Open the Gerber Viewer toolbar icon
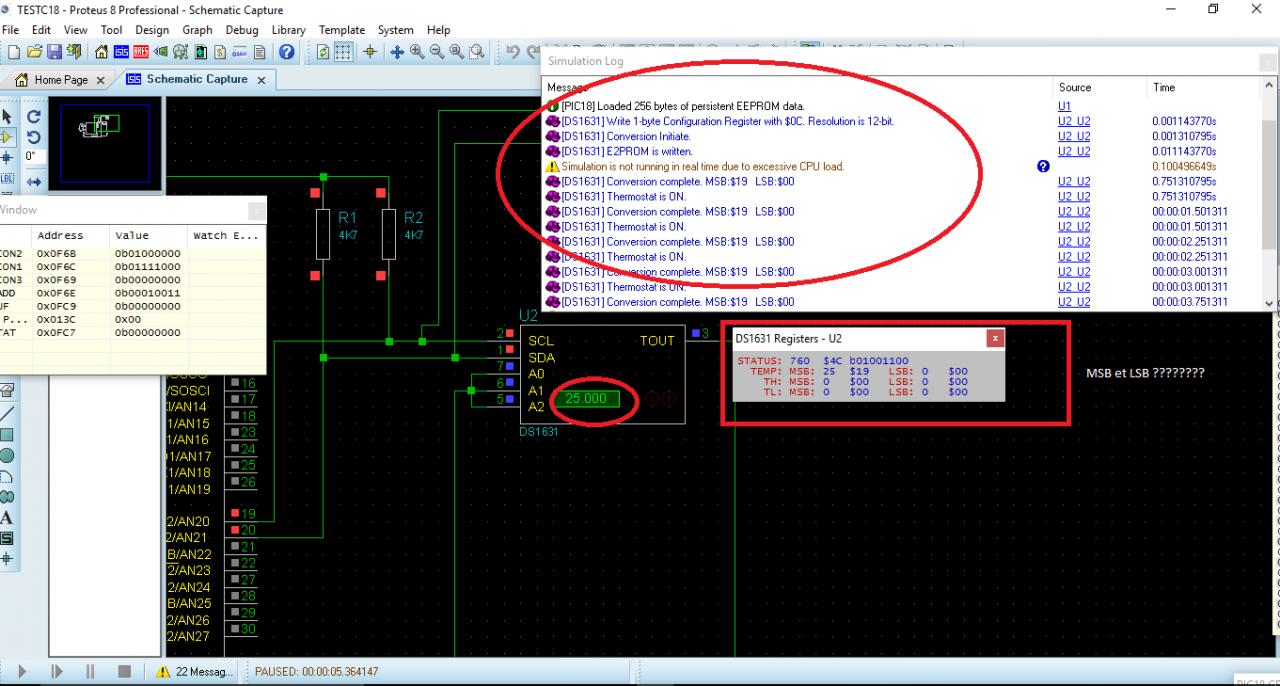 point(181,52)
